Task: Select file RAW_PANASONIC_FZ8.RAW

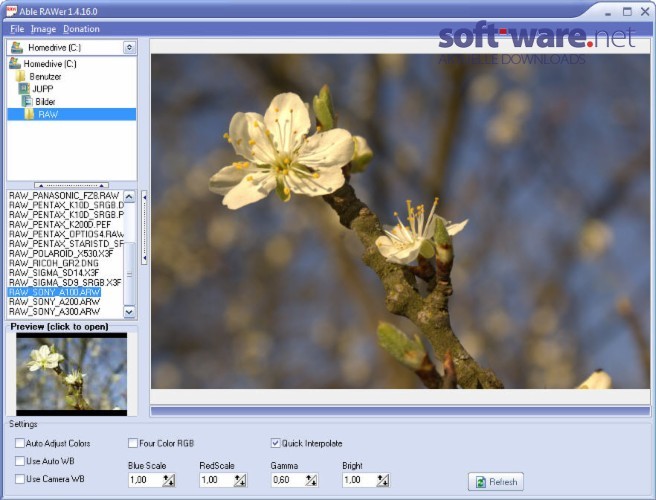Action: pos(64,195)
